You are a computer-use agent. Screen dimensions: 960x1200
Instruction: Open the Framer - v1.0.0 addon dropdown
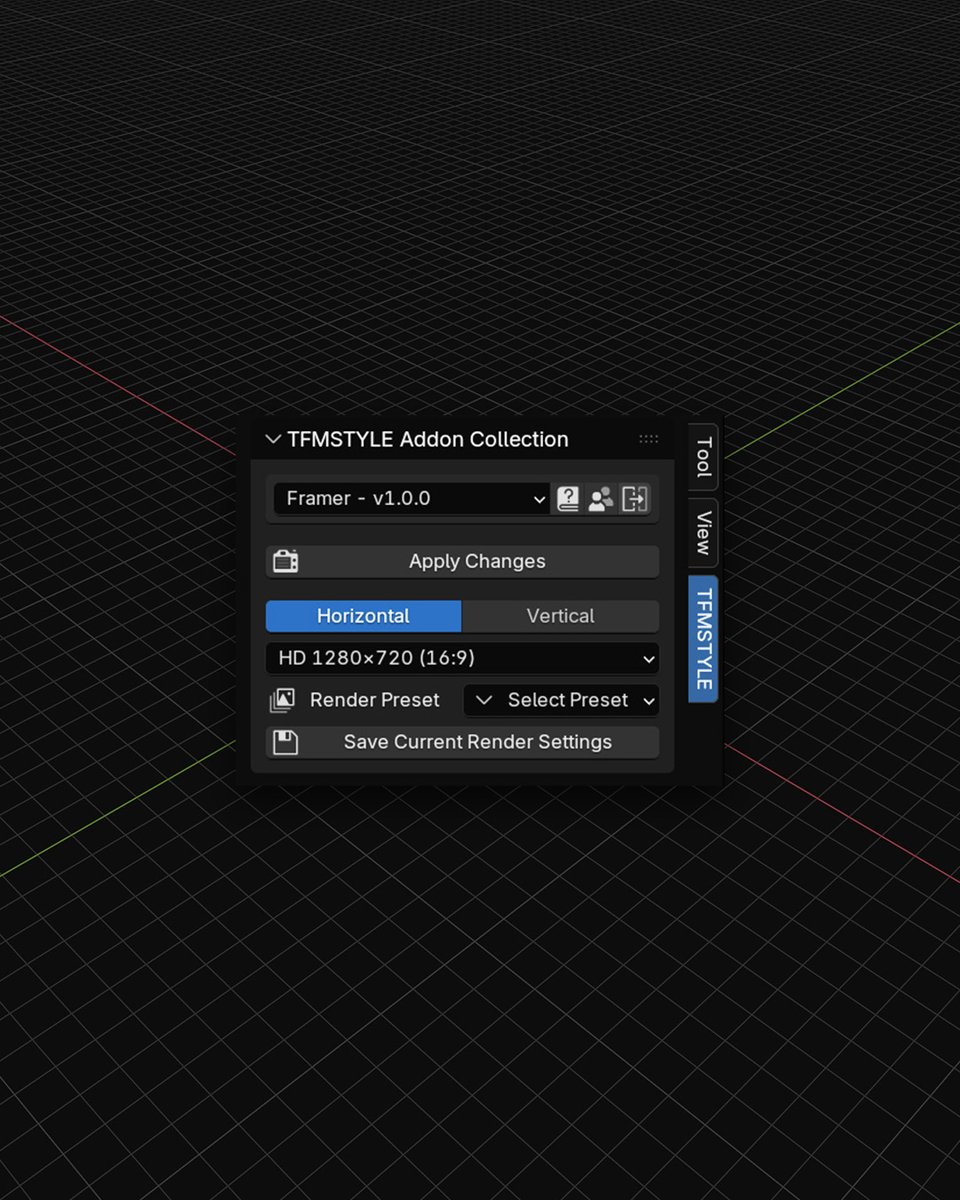pos(412,498)
